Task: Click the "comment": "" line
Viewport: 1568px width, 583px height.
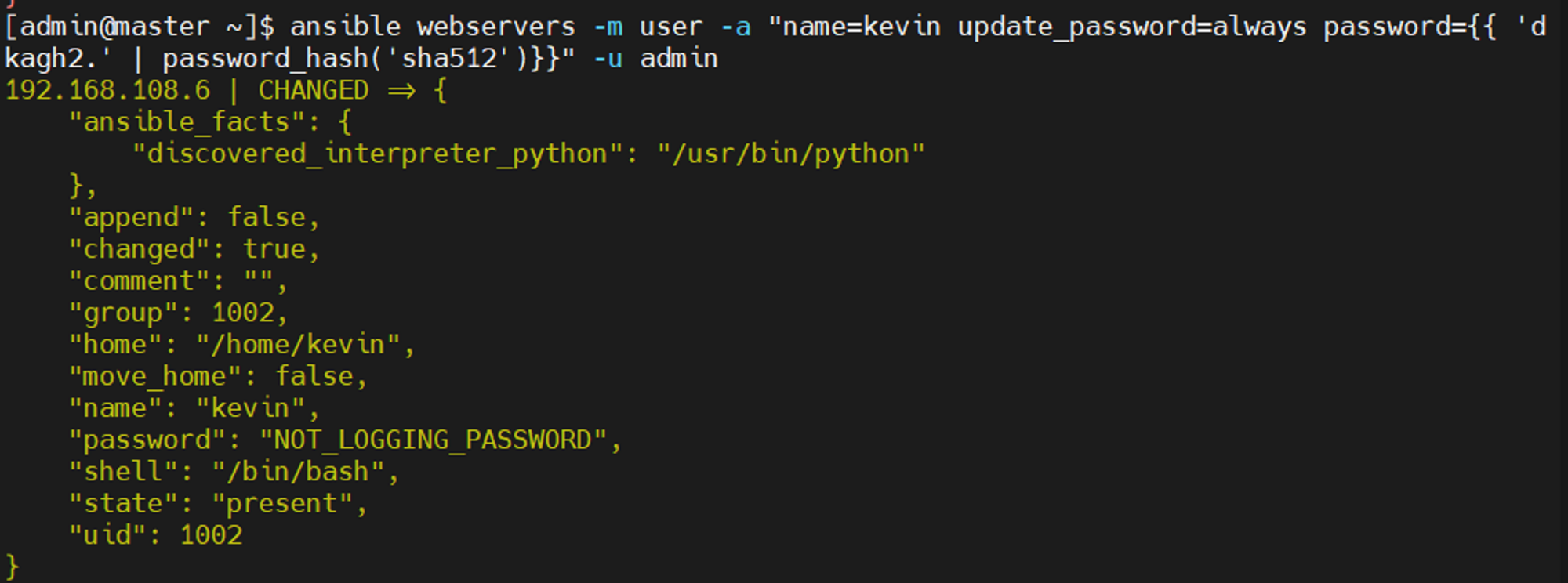Action: tap(179, 281)
